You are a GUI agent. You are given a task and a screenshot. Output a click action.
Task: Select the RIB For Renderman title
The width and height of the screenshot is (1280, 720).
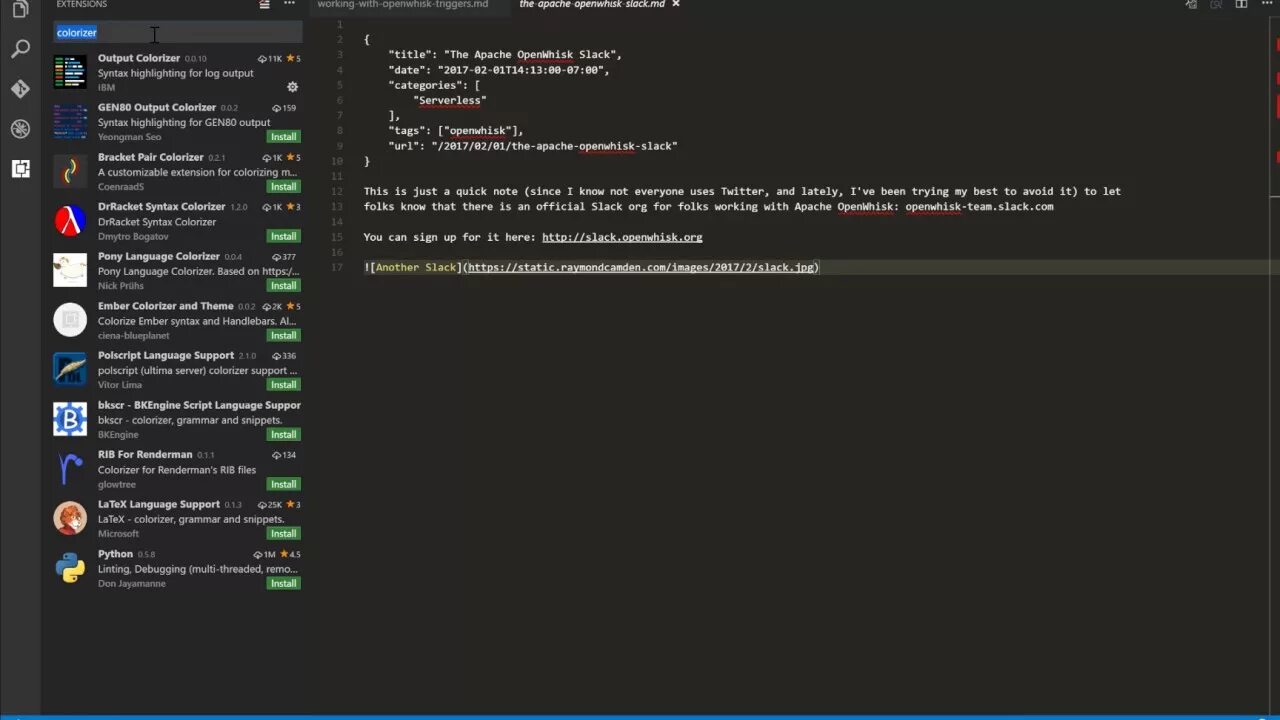(x=145, y=454)
